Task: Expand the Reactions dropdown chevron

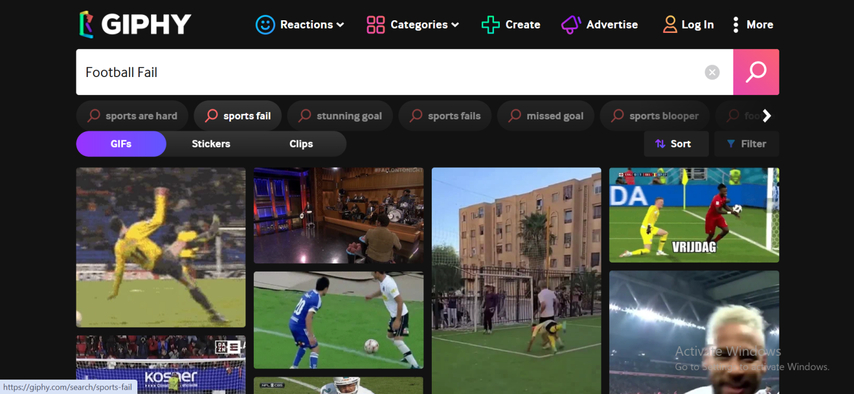Action: pyautogui.click(x=340, y=25)
